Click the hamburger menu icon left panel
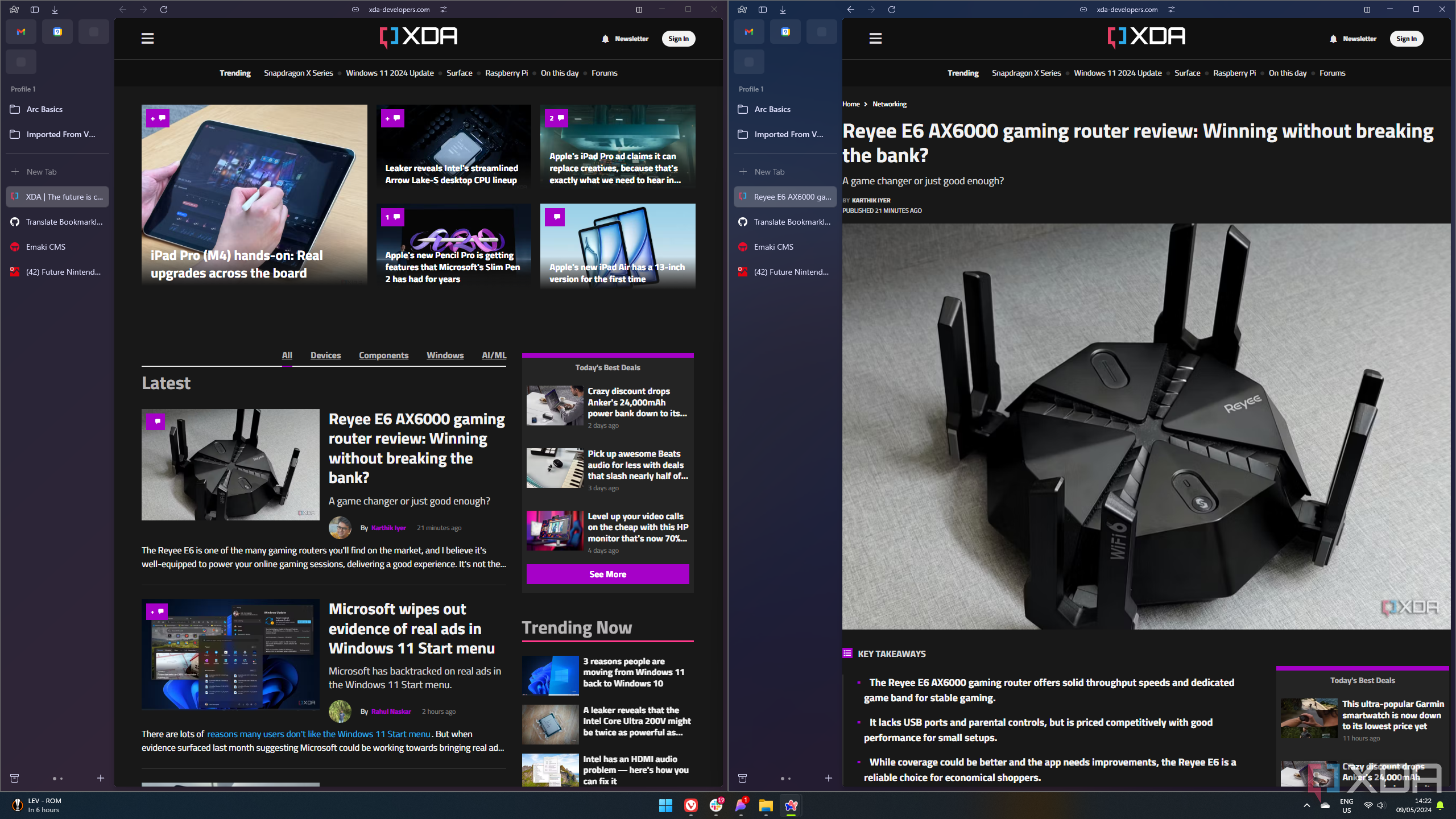Viewport: 1456px width, 819px height. tap(147, 37)
